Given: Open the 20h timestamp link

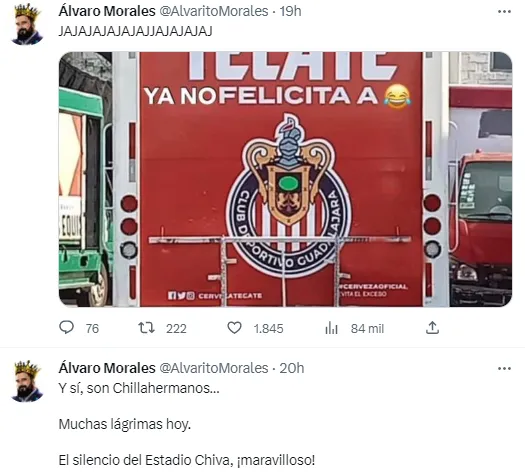Looking at the screenshot, I should tap(292, 368).
